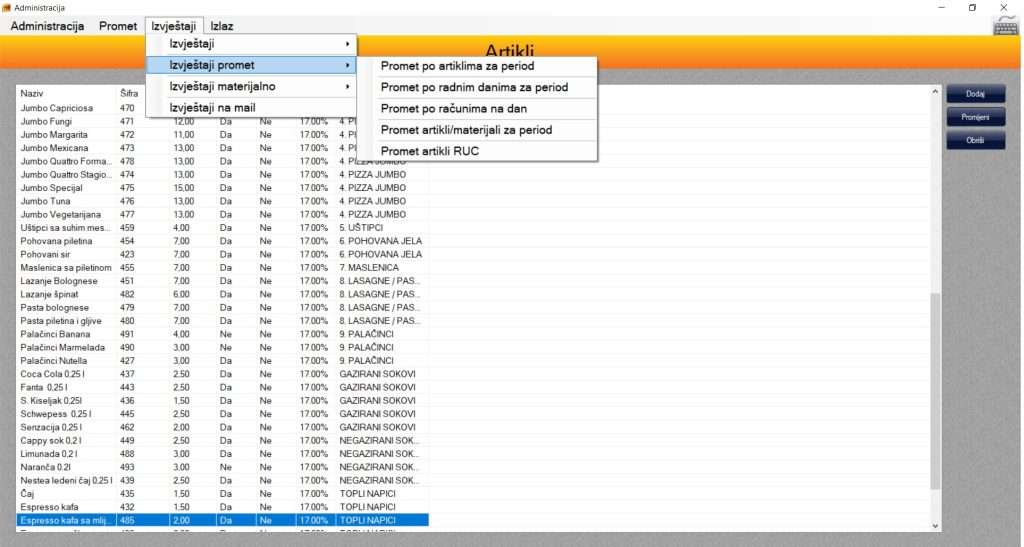Select the Lazanje špinat row
The height and width of the screenshot is (547, 1024).
(222, 294)
